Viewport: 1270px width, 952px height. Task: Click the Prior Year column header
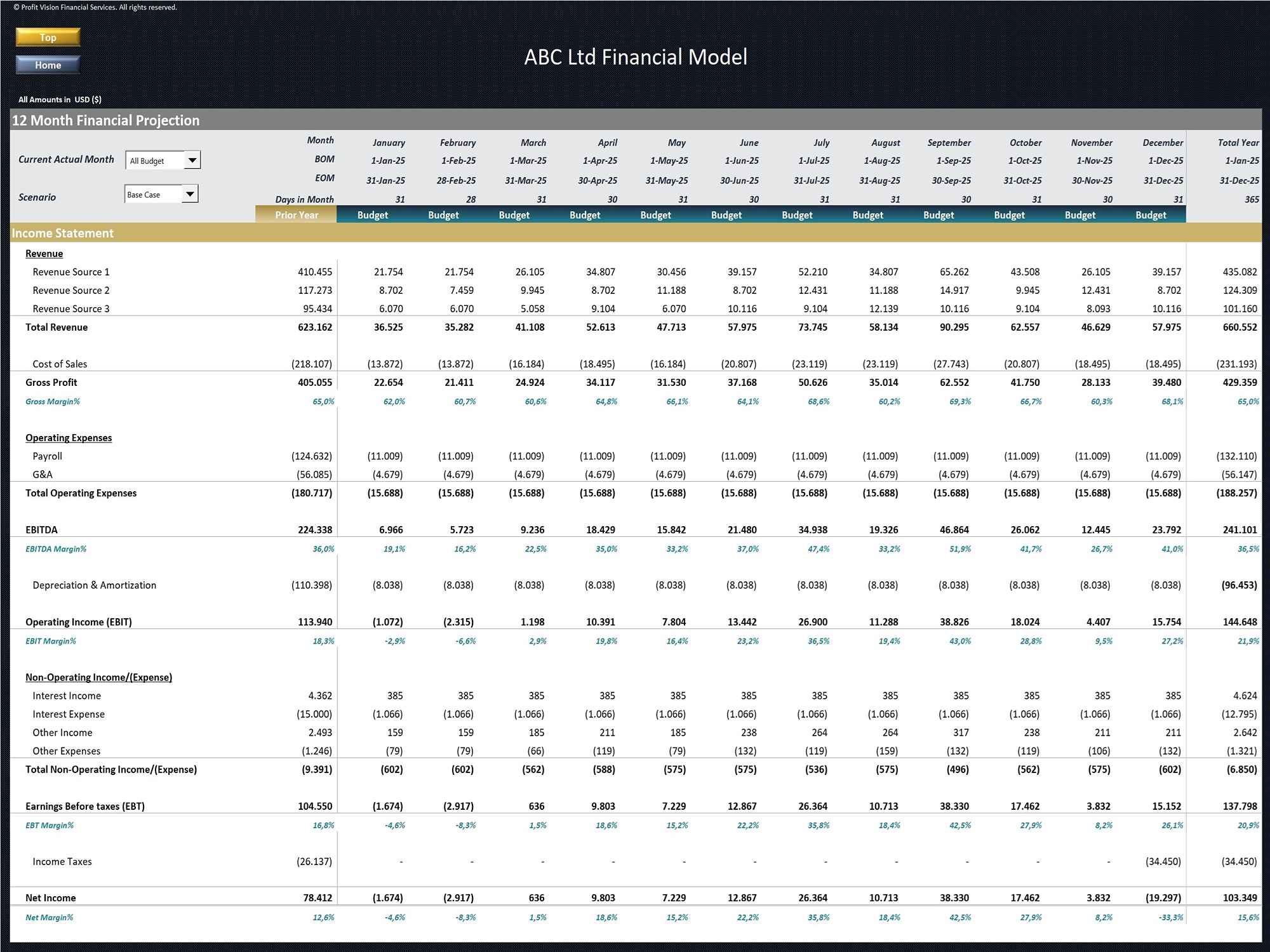297,215
